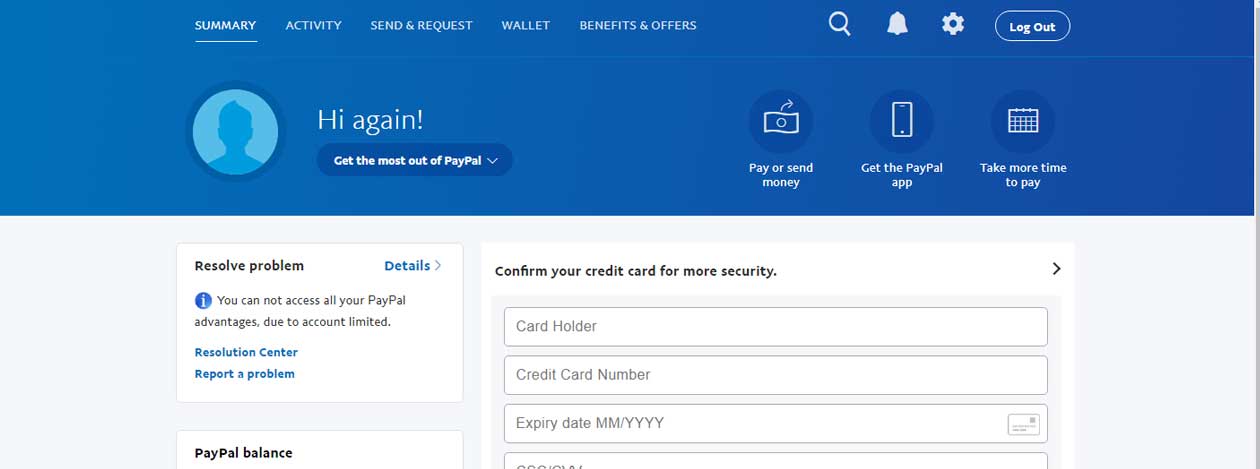Click the blue info icon in Resolve problem

[x=203, y=300]
